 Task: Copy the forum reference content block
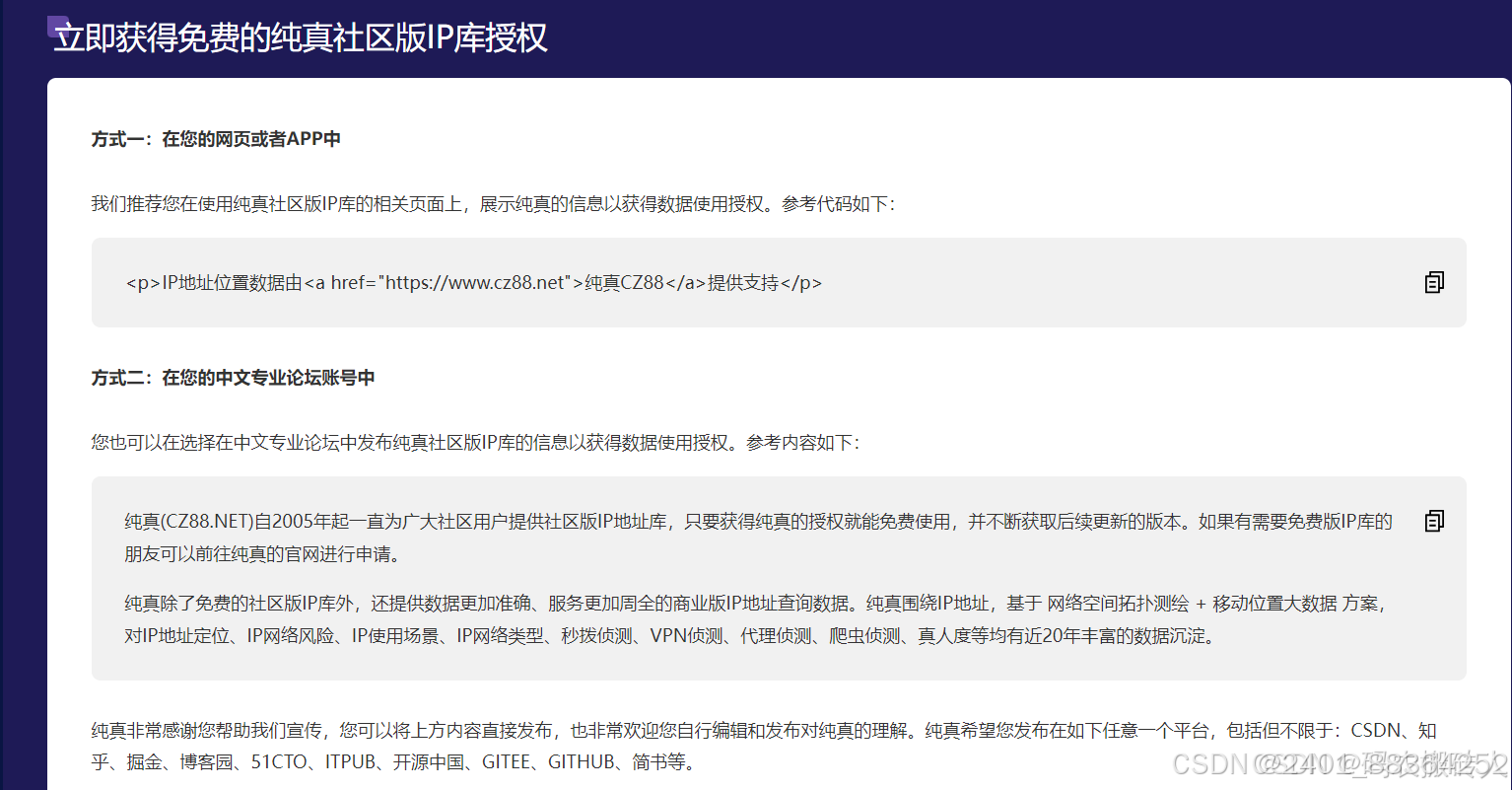pos(1434,521)
